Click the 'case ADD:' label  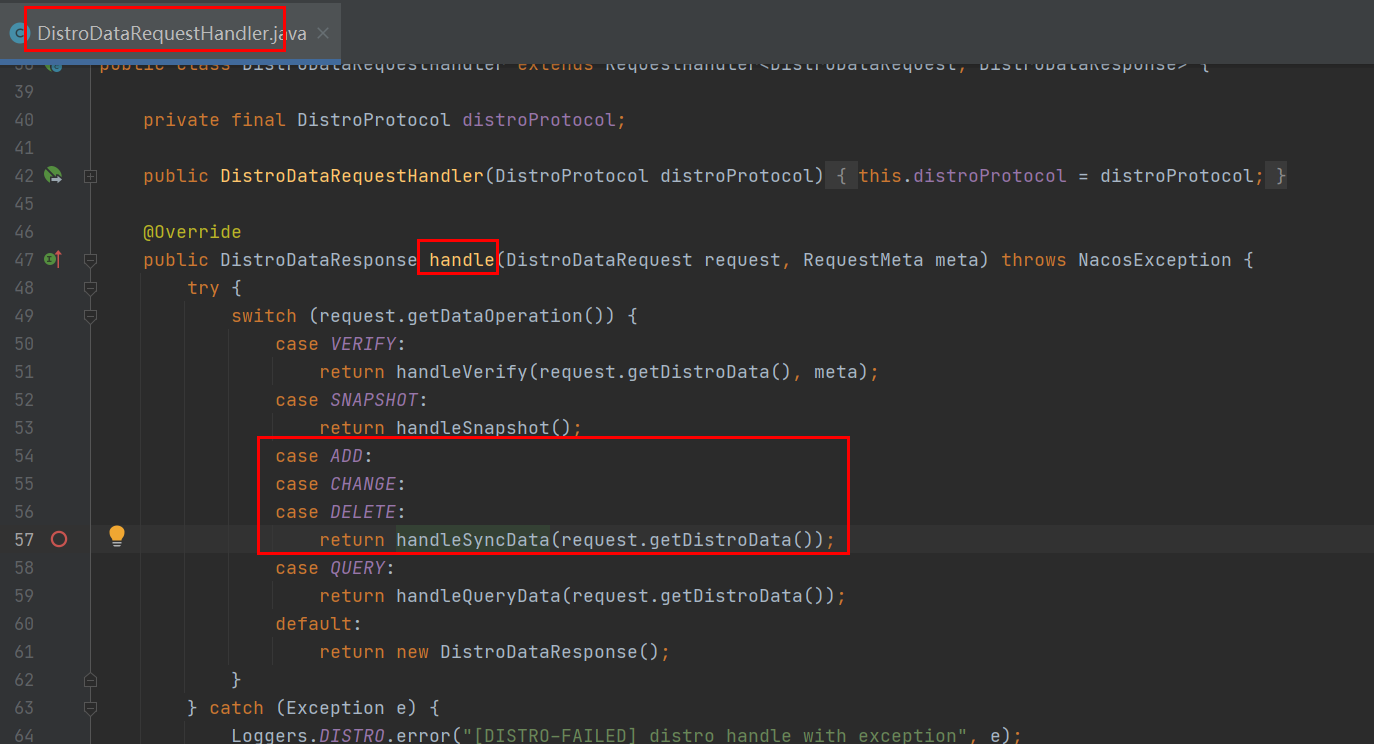[324, 456]
